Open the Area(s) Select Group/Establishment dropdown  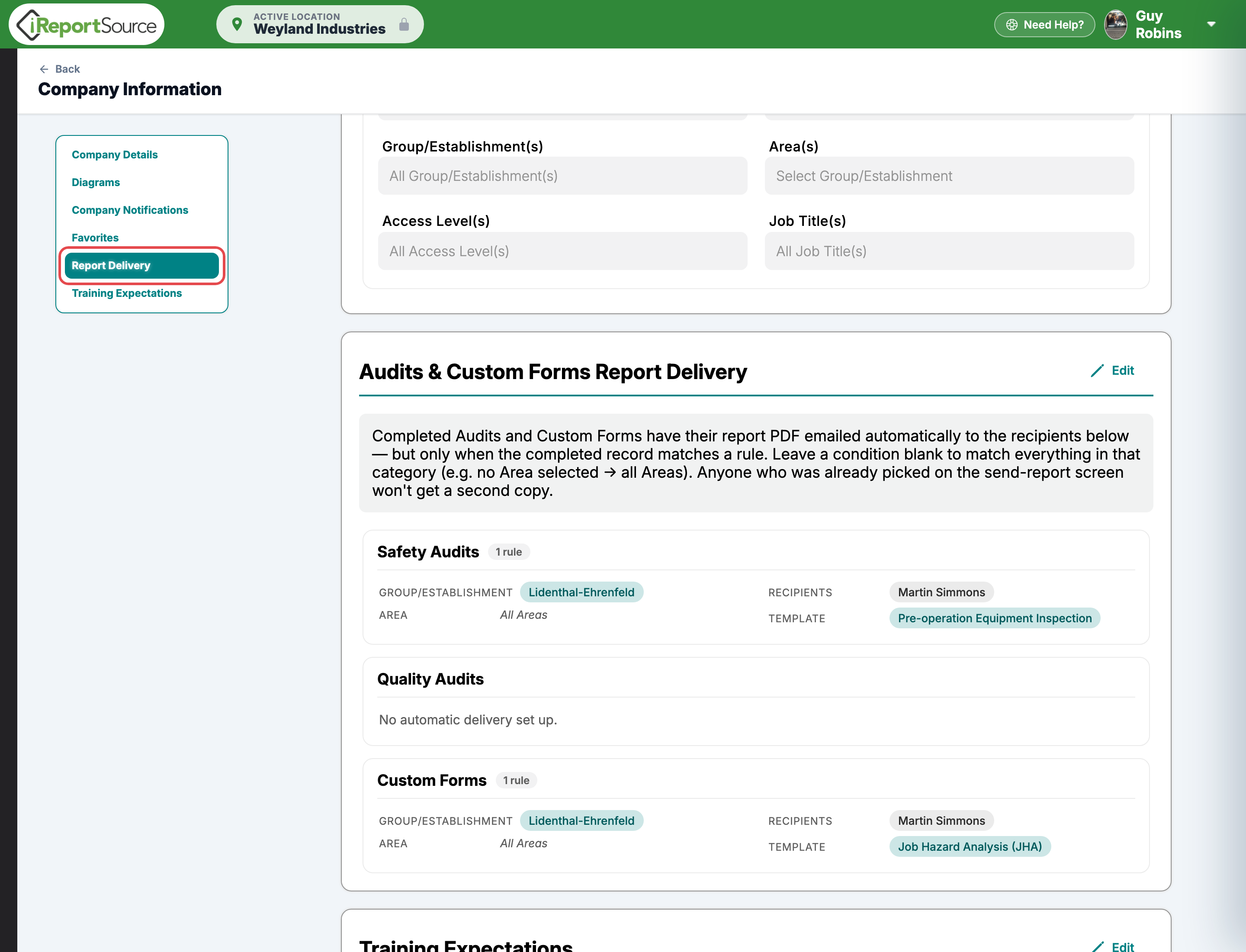pyautogui.click(x=949, y=176)
